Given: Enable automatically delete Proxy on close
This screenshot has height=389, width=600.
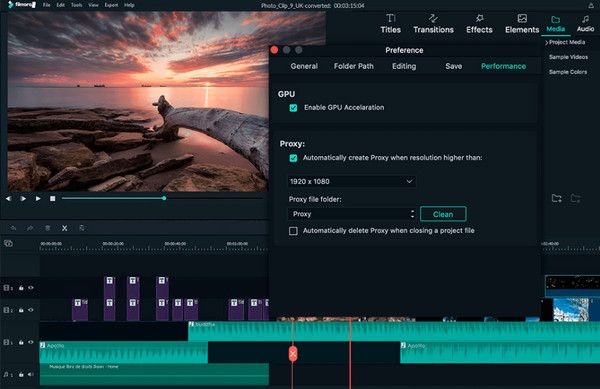Looking at the screenshot, I should 293,231.
